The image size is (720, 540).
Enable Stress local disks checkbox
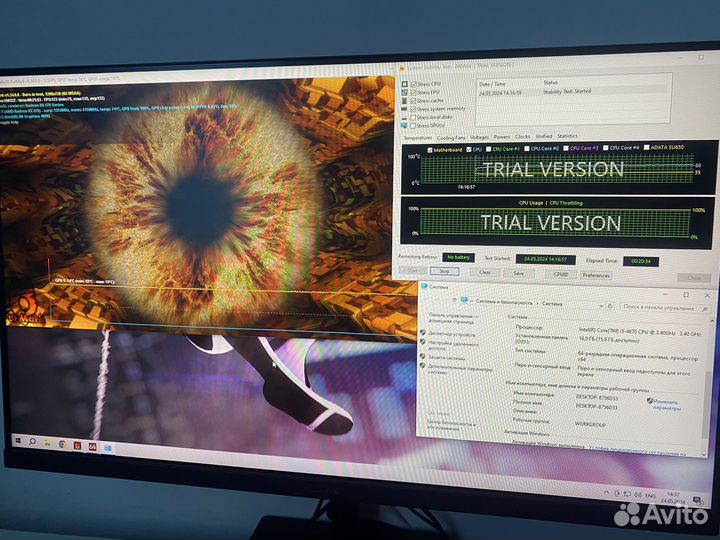coord(413,117)
